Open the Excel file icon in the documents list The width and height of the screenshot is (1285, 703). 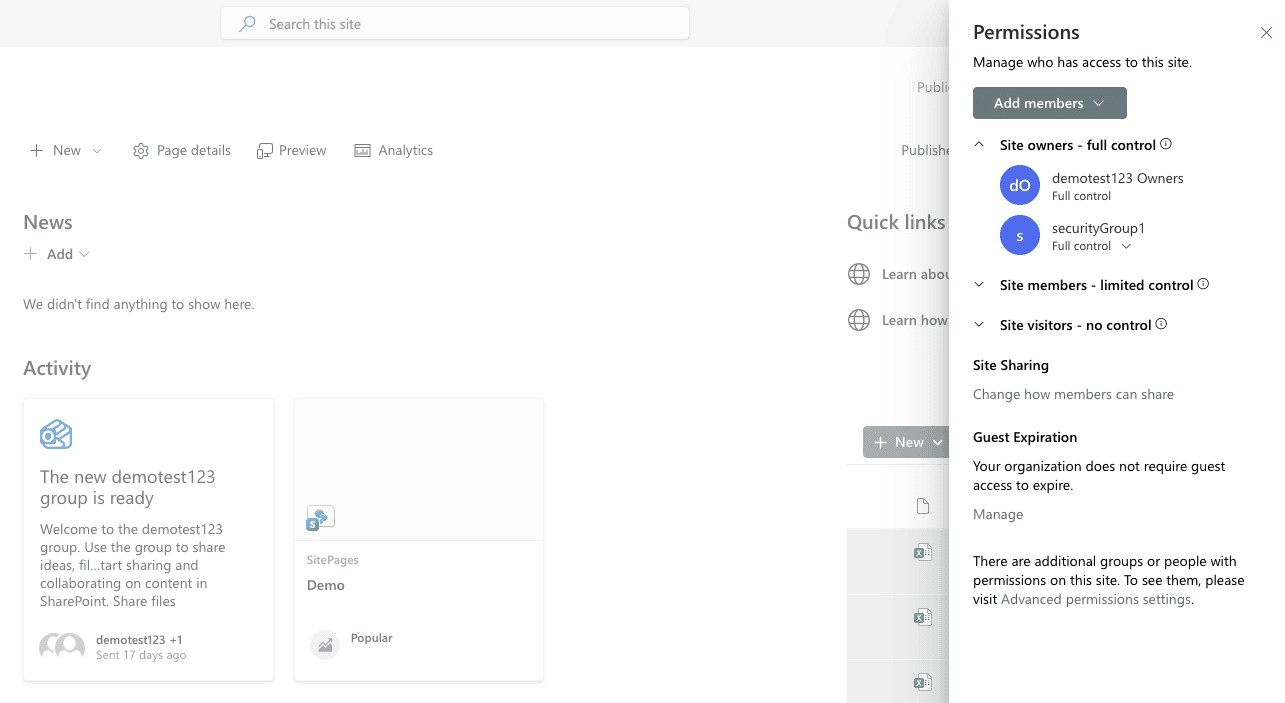pos(922,551)
